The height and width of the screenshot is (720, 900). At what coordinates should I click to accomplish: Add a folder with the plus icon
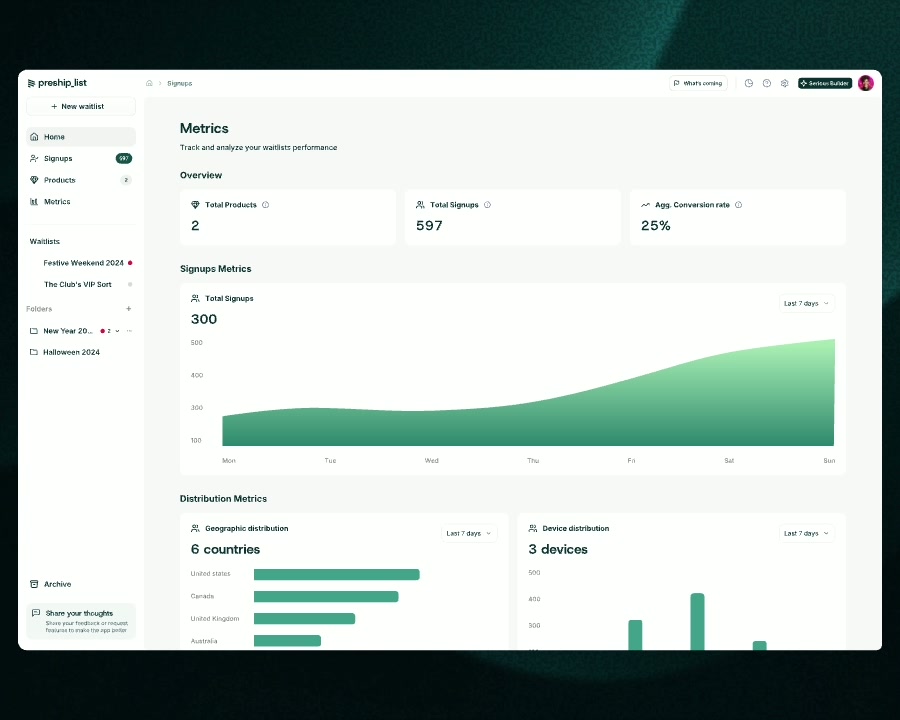tap(128, 309)
